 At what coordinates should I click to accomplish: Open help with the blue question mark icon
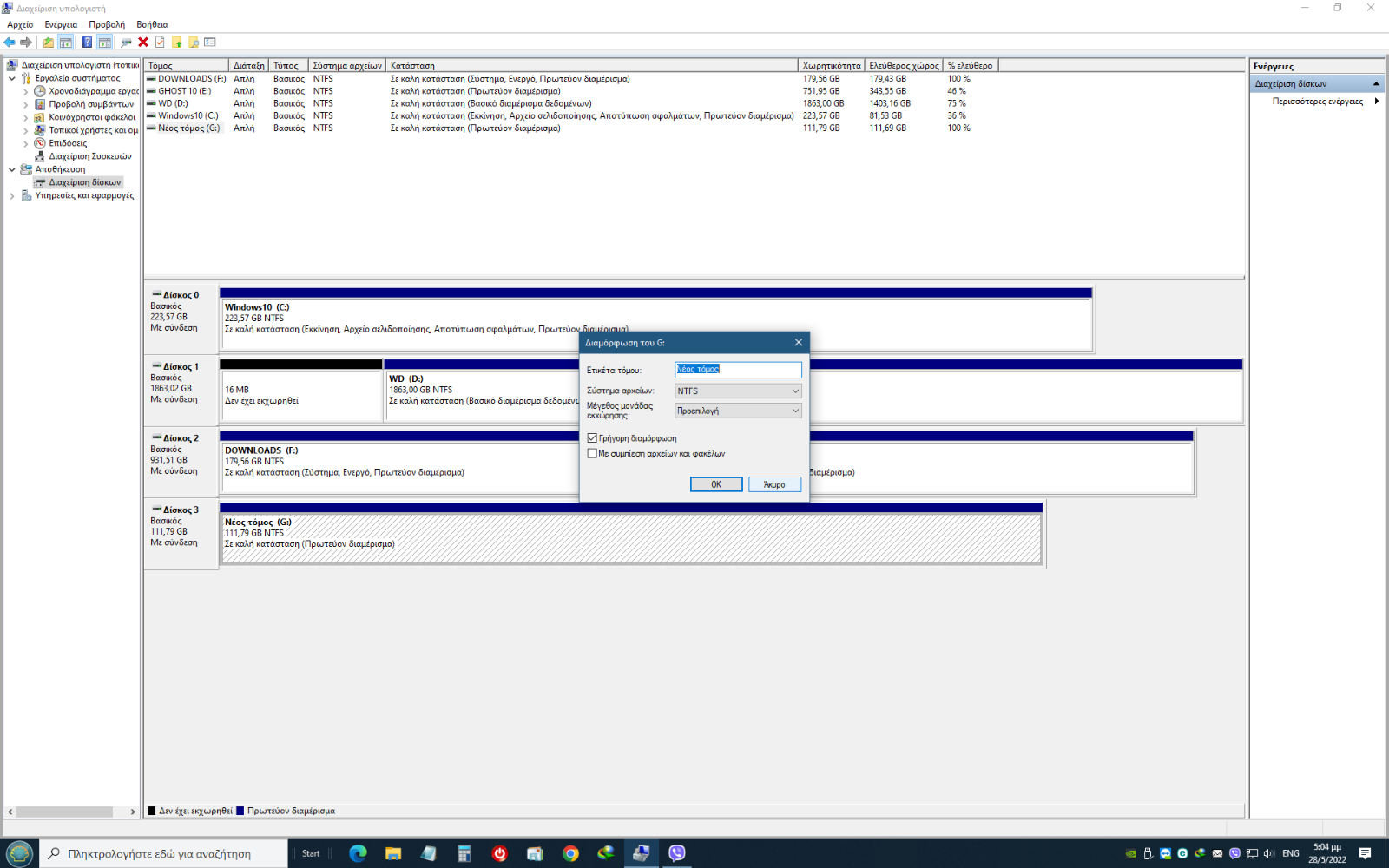pos(87,42)
